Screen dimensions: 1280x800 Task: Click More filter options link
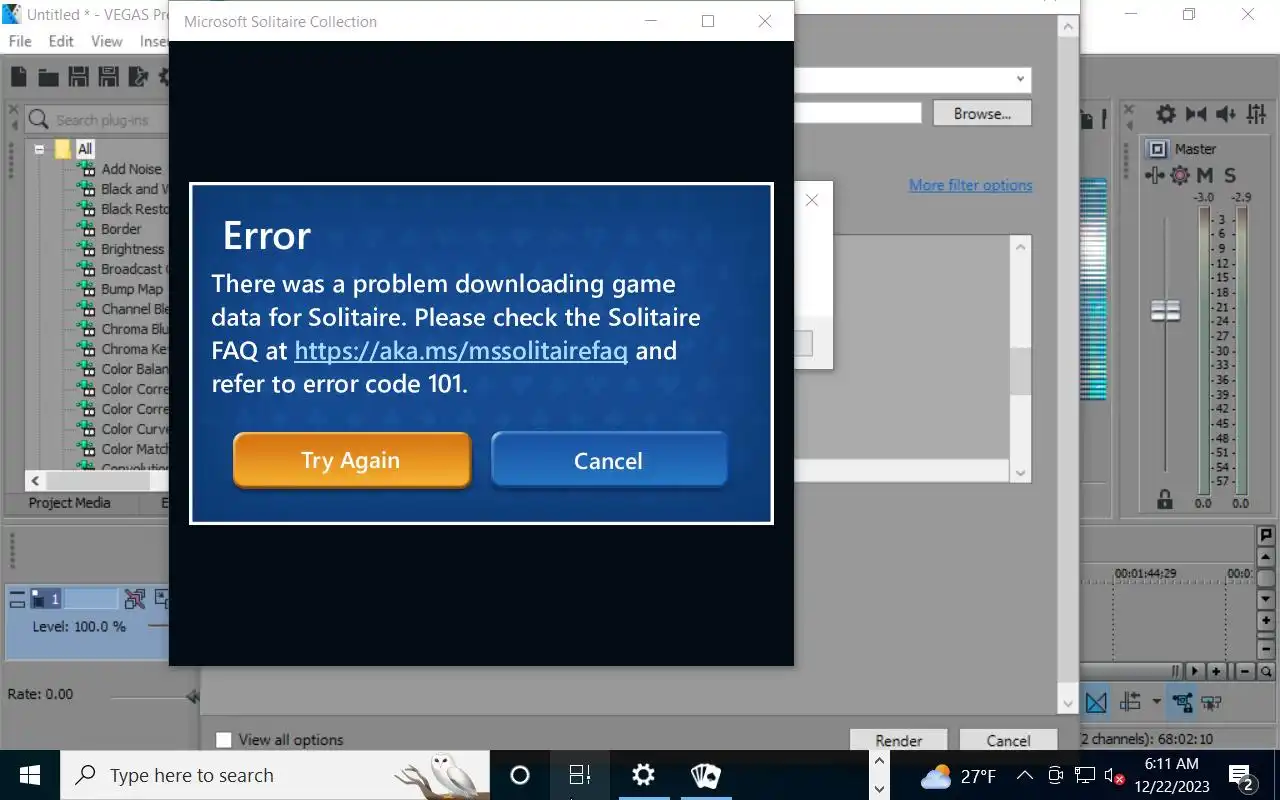tap(970, 185)
